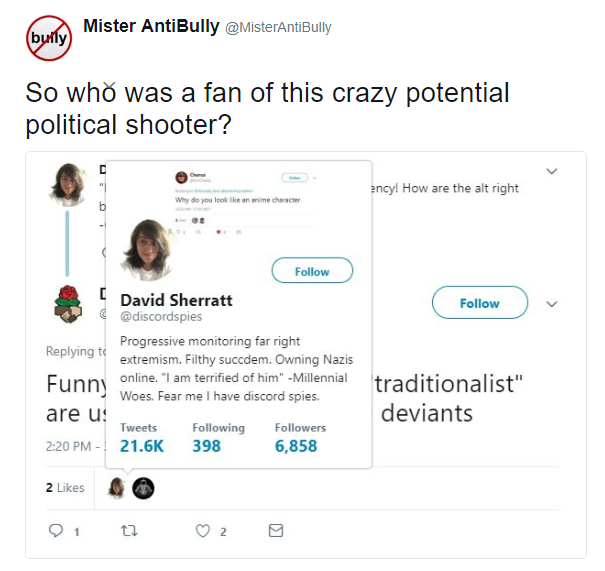Like the tweet with heart icon
The height and width of the screenshot is (571, 605).
click(x=203, y=531)
